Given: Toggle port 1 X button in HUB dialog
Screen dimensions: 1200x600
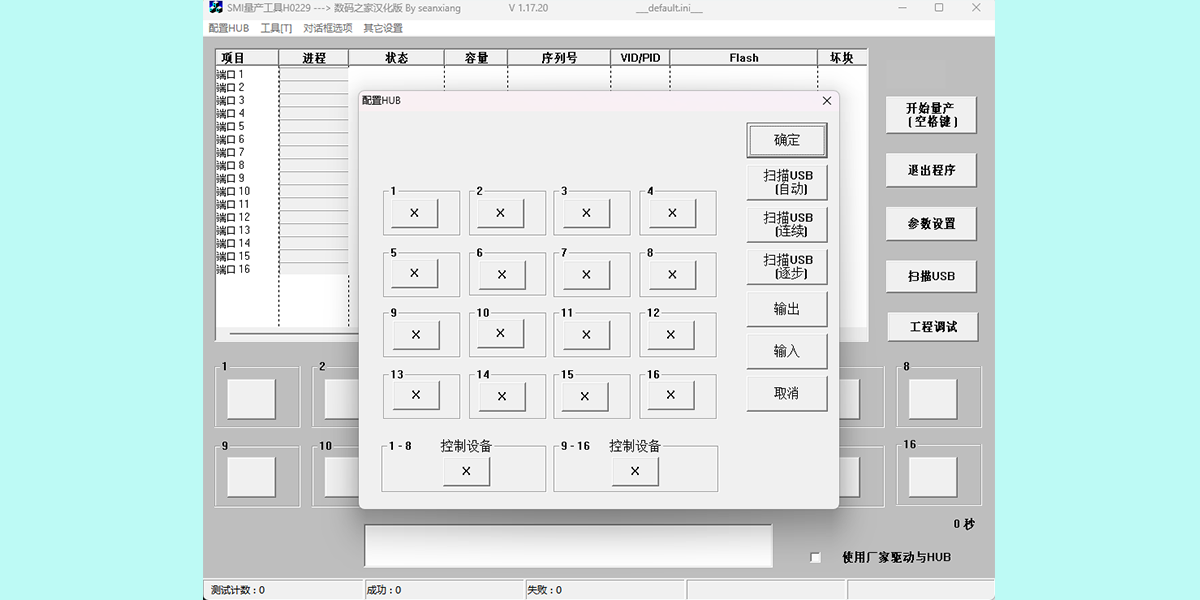Looking at the screenshot, I should click(415, 213).
